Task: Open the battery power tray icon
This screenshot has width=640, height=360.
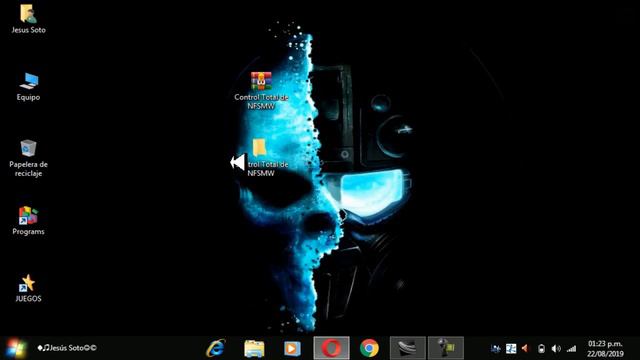Action: coord(541,349)
